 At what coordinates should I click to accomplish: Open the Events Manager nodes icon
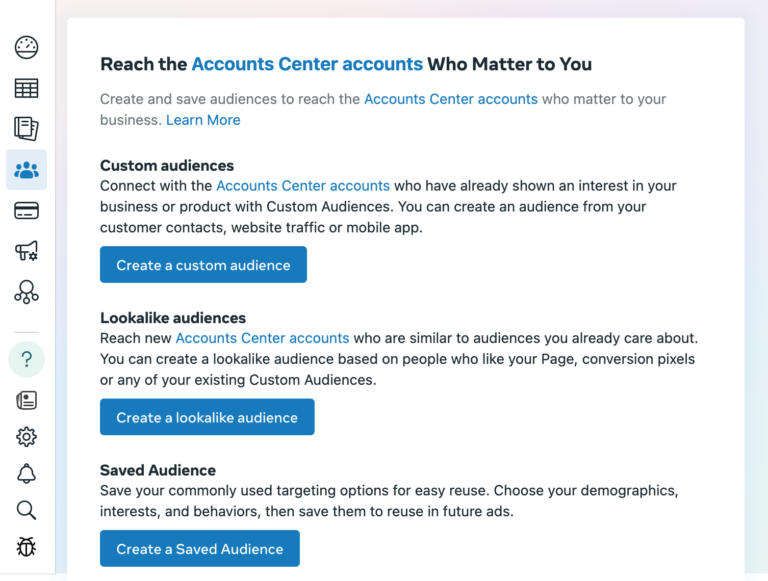(x=26, y=292)
